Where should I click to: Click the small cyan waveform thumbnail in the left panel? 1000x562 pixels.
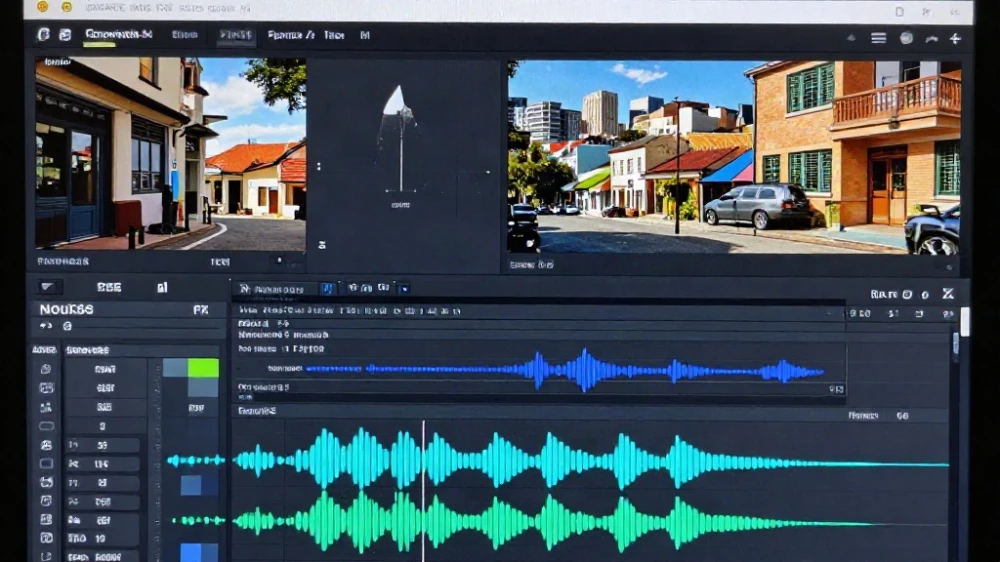pyautogui.click(x=196, y=460)
